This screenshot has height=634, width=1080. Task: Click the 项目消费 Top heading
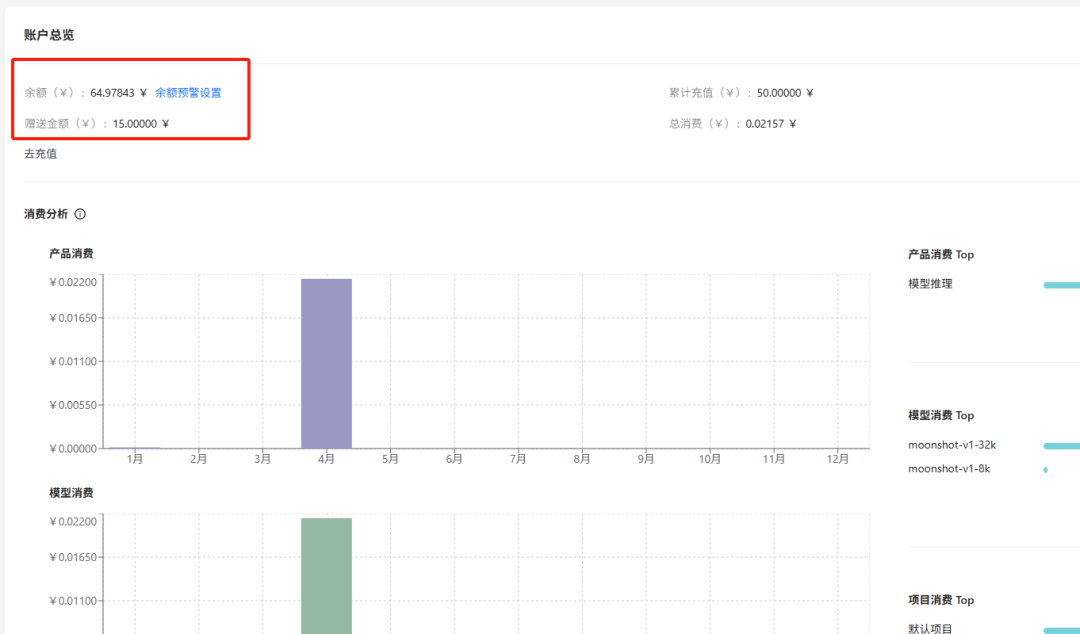pos(941,600)
